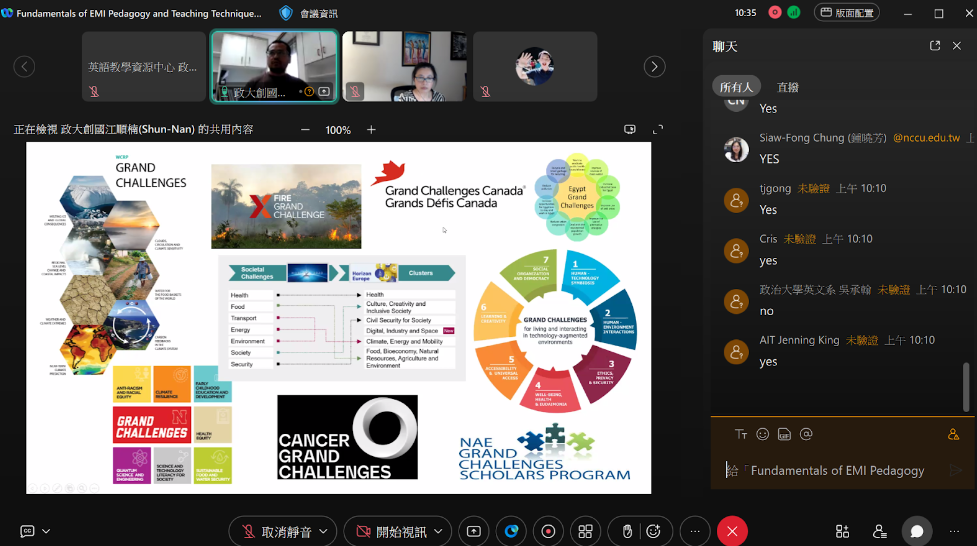Unmute microphone (取消靜音)
The image size is (977, 546).
[x=276, y=532]
